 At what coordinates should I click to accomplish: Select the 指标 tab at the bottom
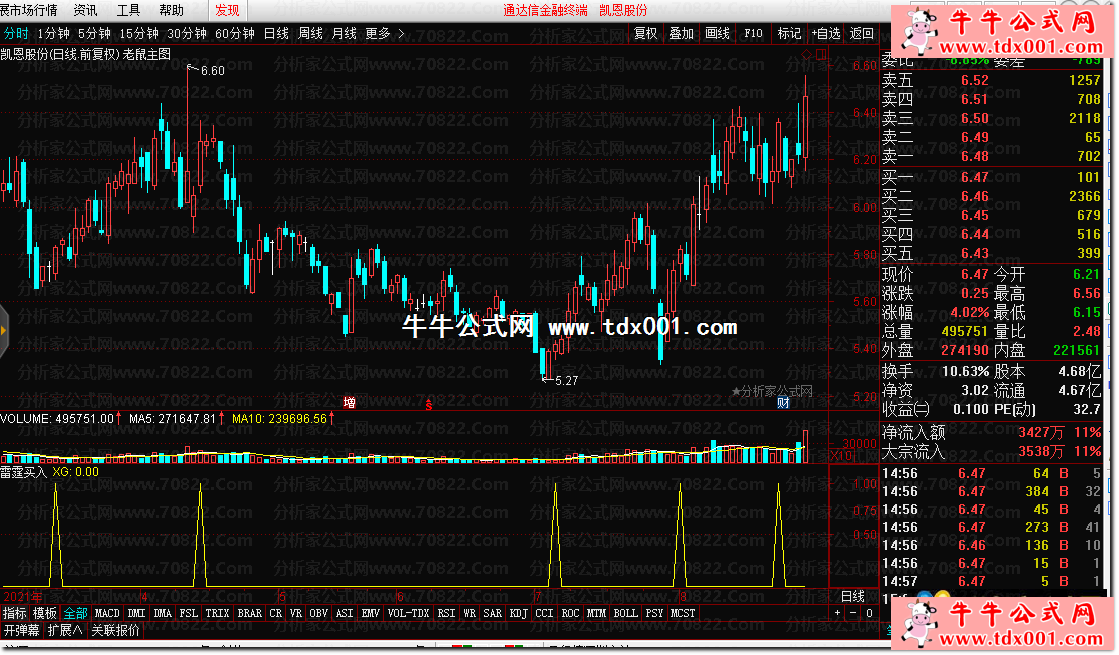pyautogui.click(x=15, y=613)
